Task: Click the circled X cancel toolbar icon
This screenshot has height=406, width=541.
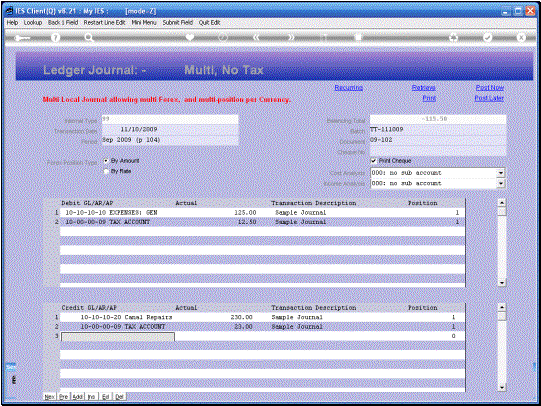Action: click(521, 37)
